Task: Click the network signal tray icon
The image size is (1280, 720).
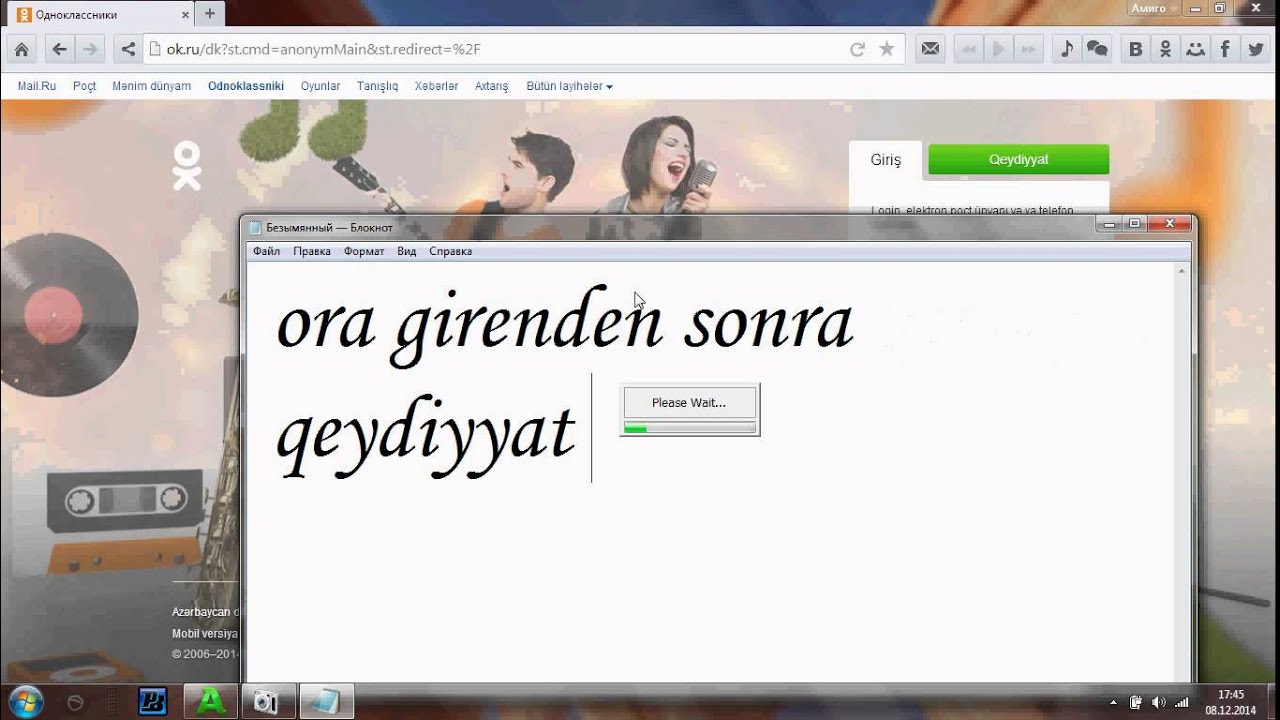Action: point(1183,703)
